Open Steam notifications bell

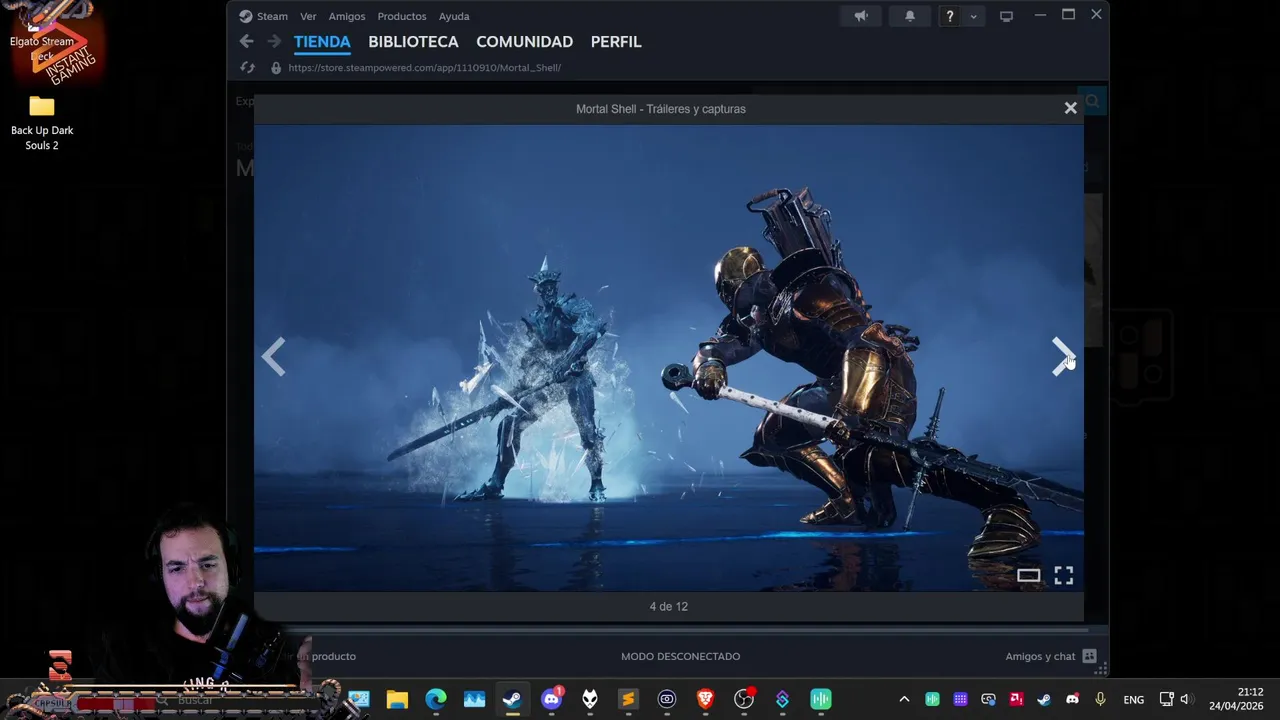910,16
